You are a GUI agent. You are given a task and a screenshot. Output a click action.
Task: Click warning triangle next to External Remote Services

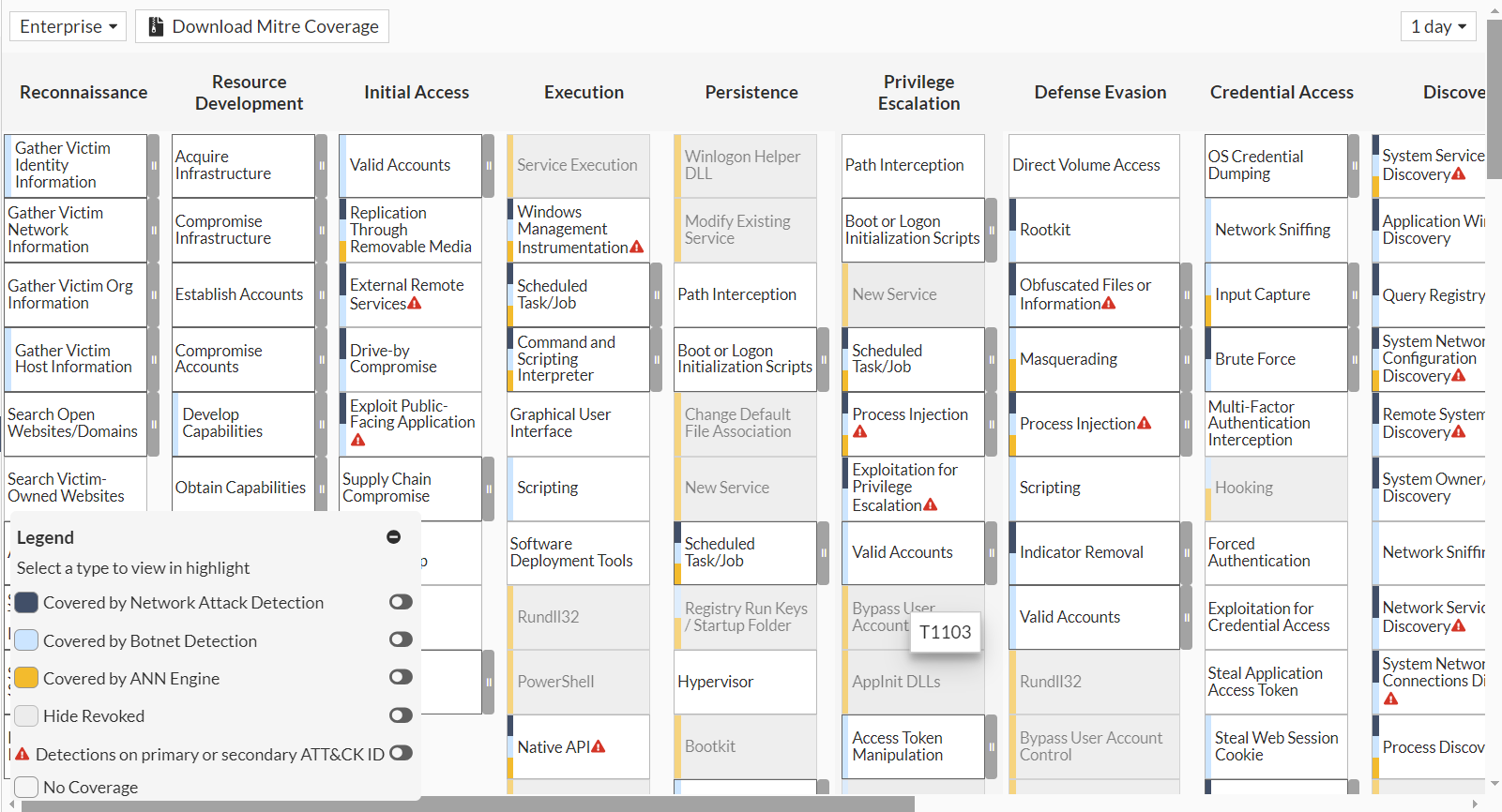point(415,304)
